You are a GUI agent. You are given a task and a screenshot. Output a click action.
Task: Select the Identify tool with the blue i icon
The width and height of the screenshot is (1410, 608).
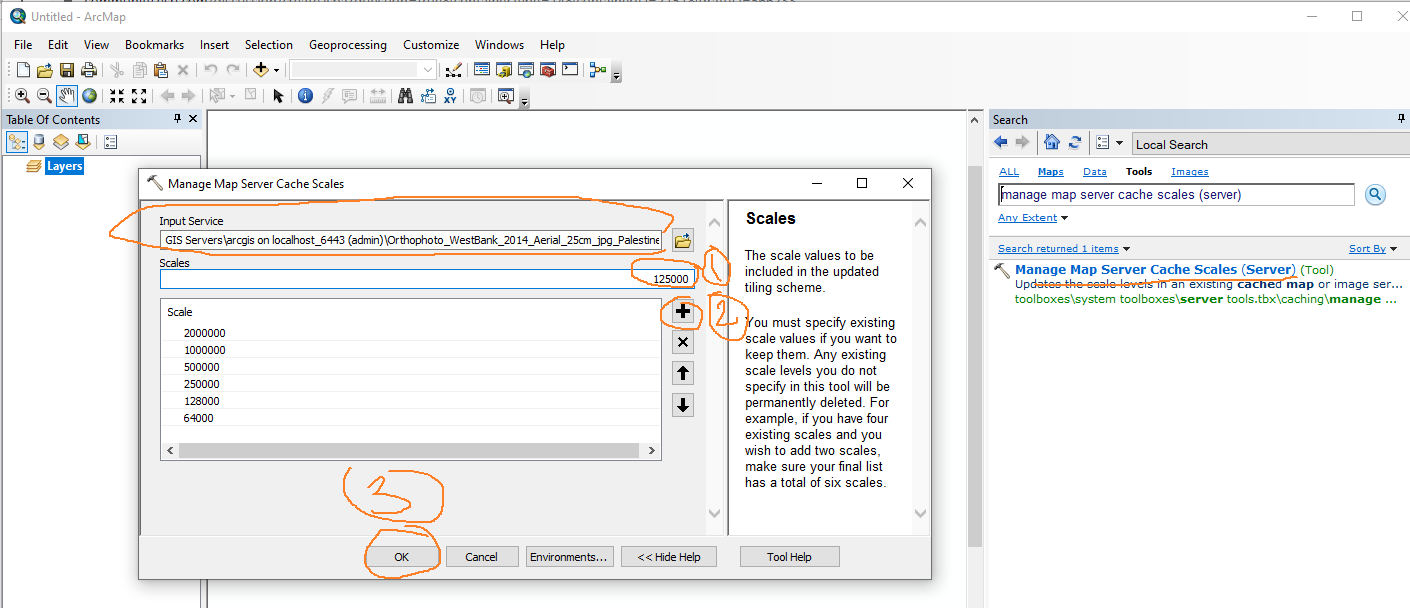point(306,96)
